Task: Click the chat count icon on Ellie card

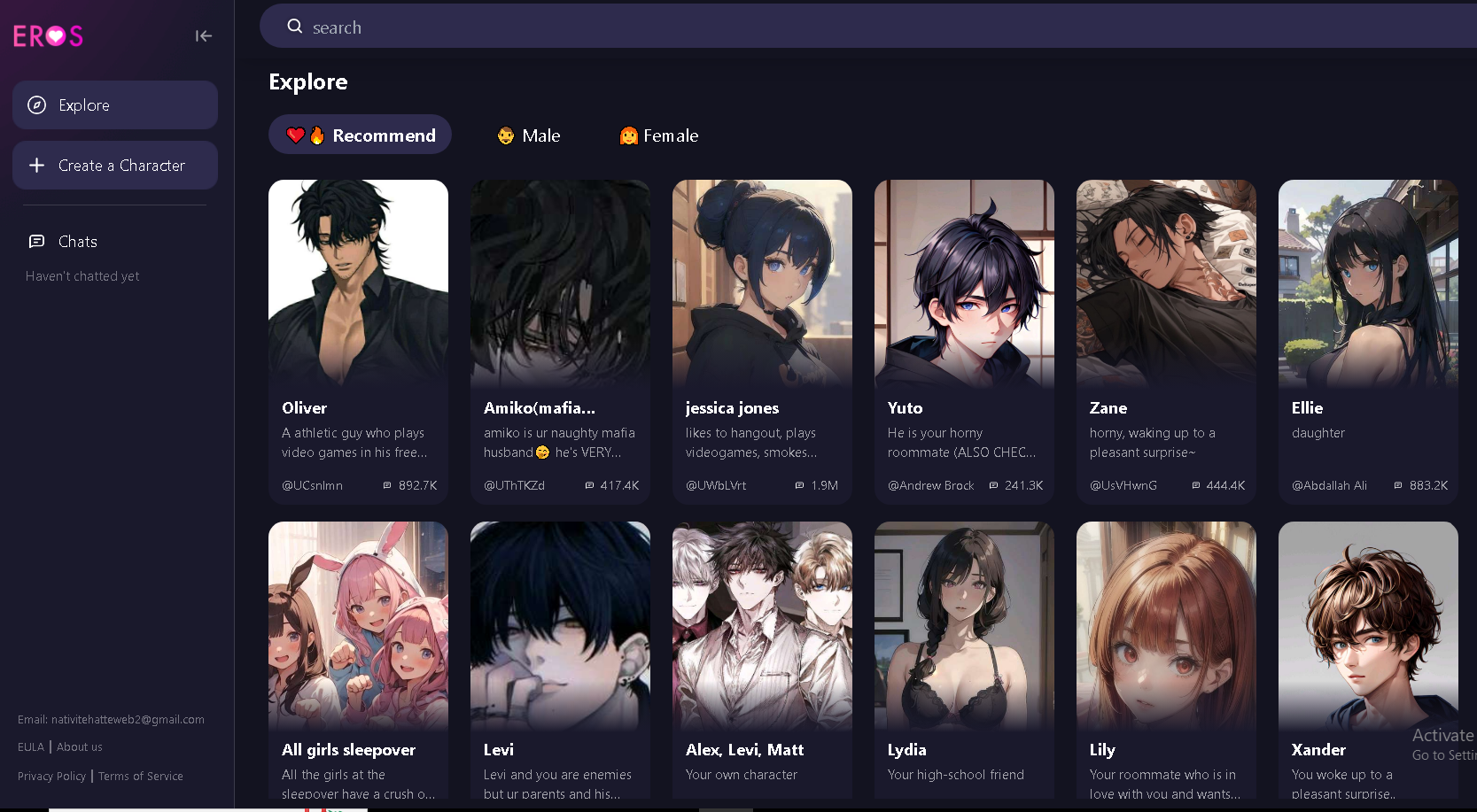Action: click(x=1398, y=485)
